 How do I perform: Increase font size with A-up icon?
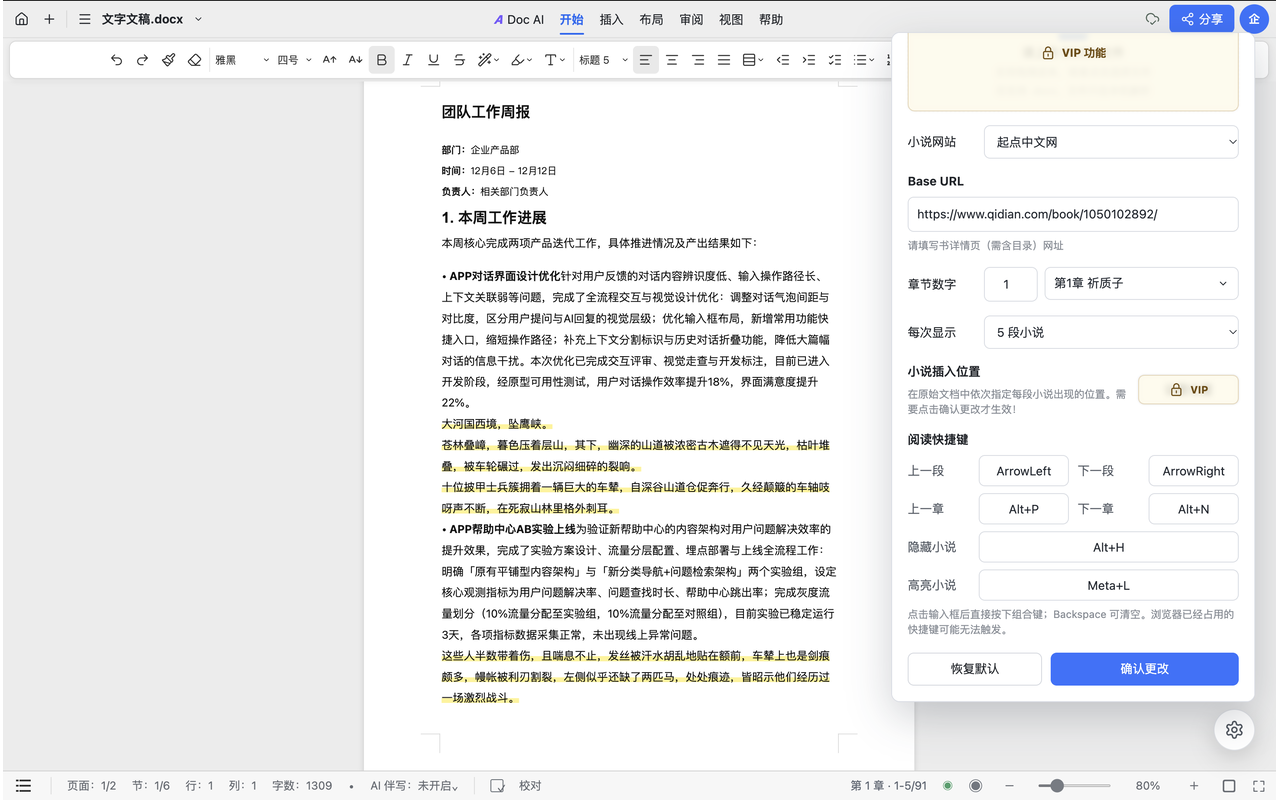(330, 60)
